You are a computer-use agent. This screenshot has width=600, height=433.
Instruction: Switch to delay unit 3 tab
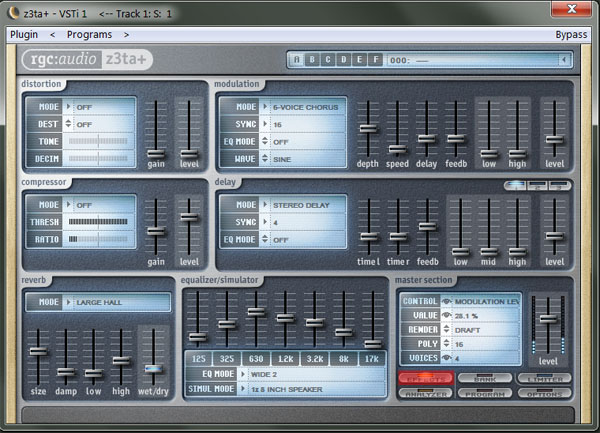coord(559,186)
